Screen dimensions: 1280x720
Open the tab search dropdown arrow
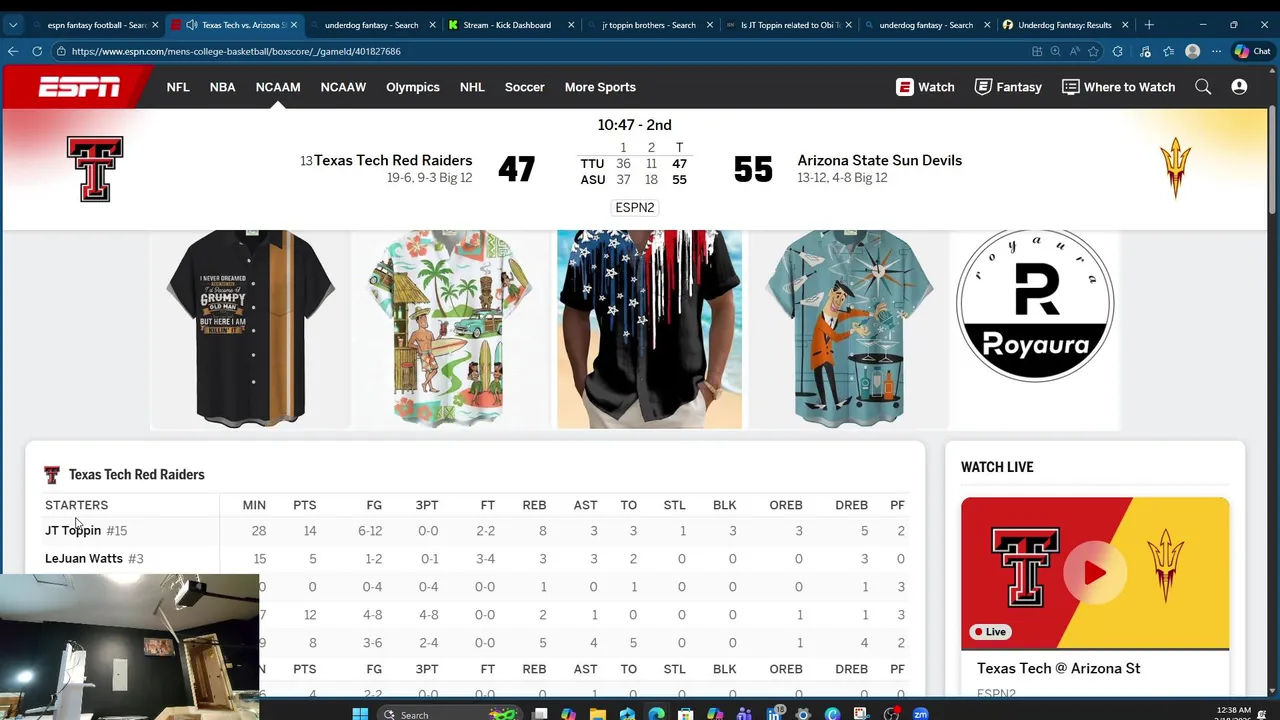click(13, 25)
